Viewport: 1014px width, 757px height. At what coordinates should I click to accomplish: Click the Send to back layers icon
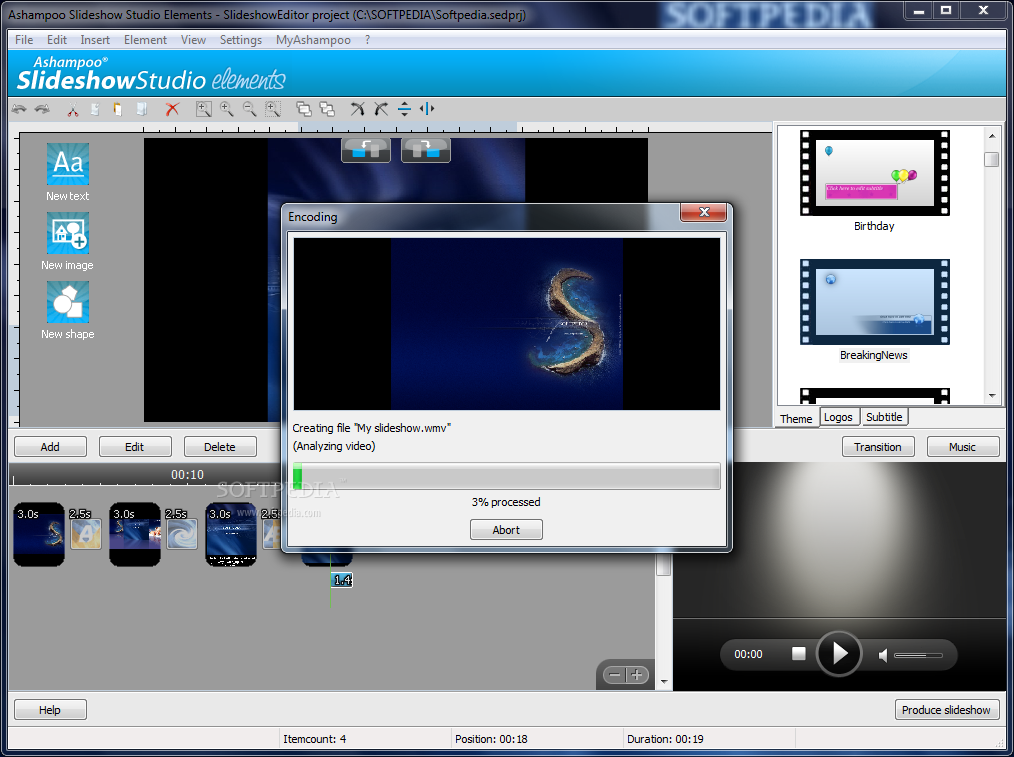(x=327, y=109)
